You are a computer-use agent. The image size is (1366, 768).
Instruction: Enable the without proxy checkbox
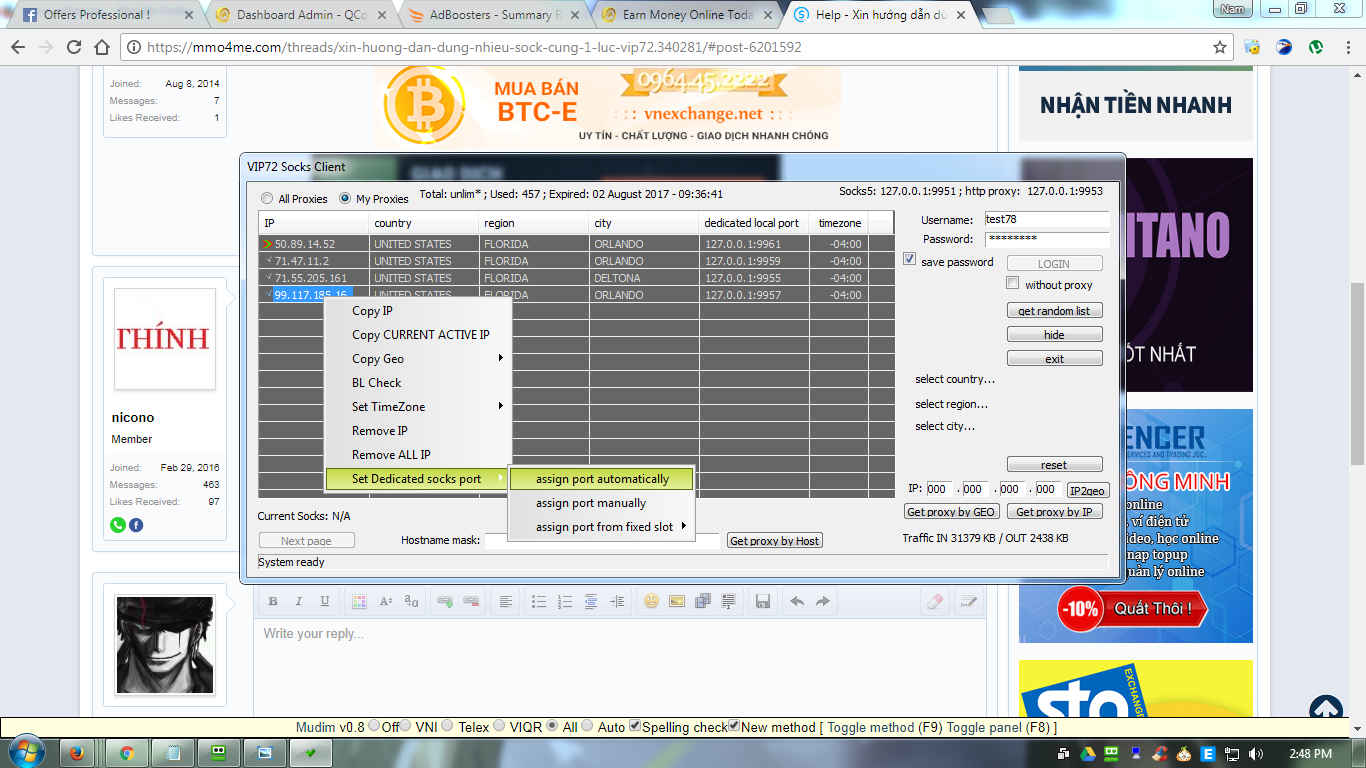[x=1013, y=284]
